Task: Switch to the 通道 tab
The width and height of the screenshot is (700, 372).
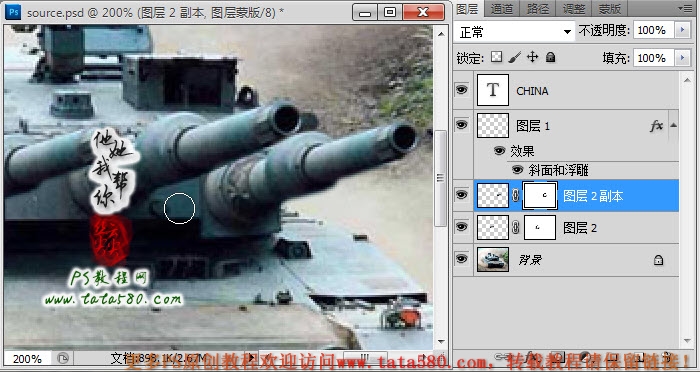Action: pos(502,8)
